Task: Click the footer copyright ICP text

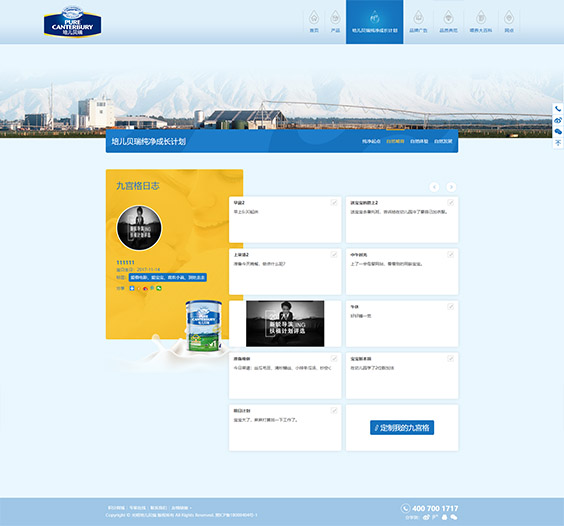Action: point(181,515)
